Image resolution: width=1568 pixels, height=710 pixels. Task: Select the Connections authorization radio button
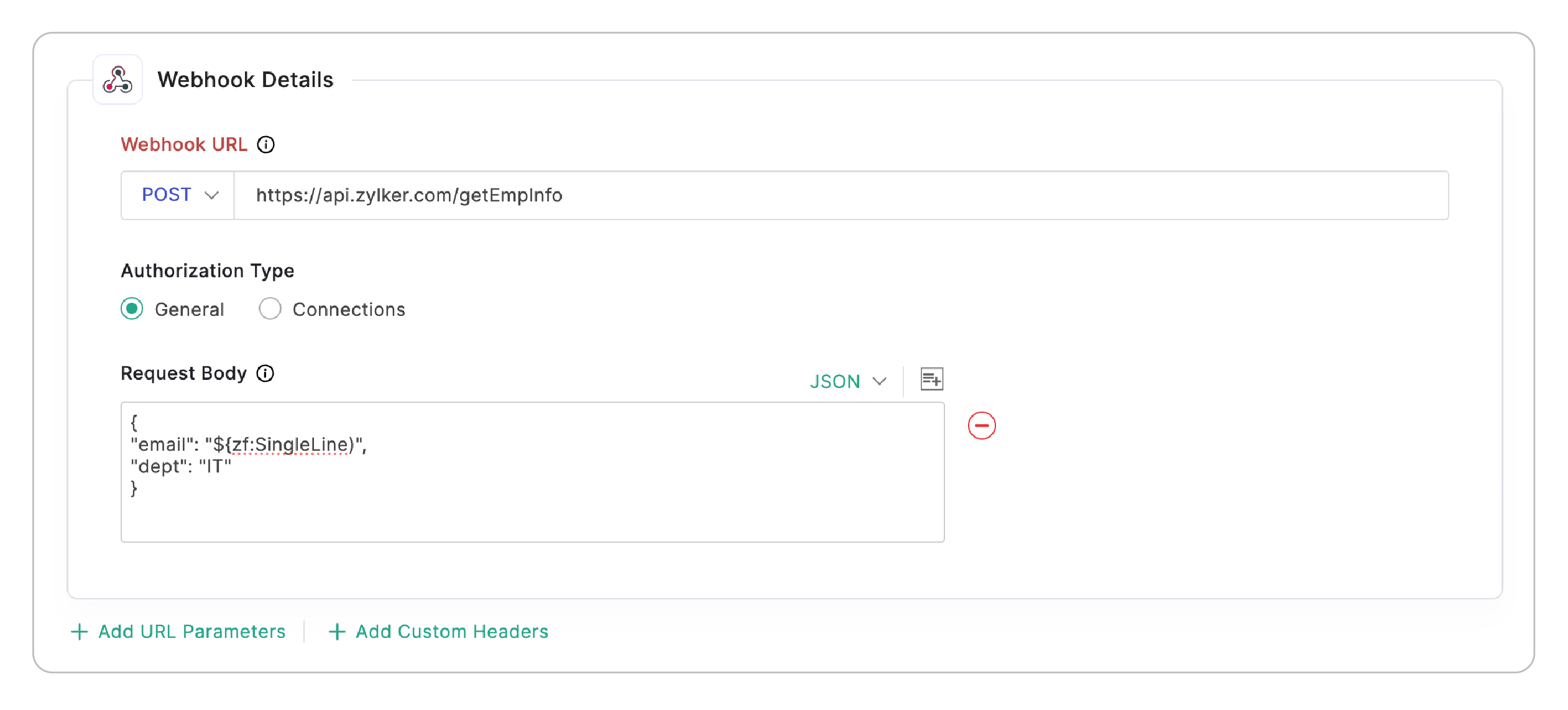tap(270, 308)
